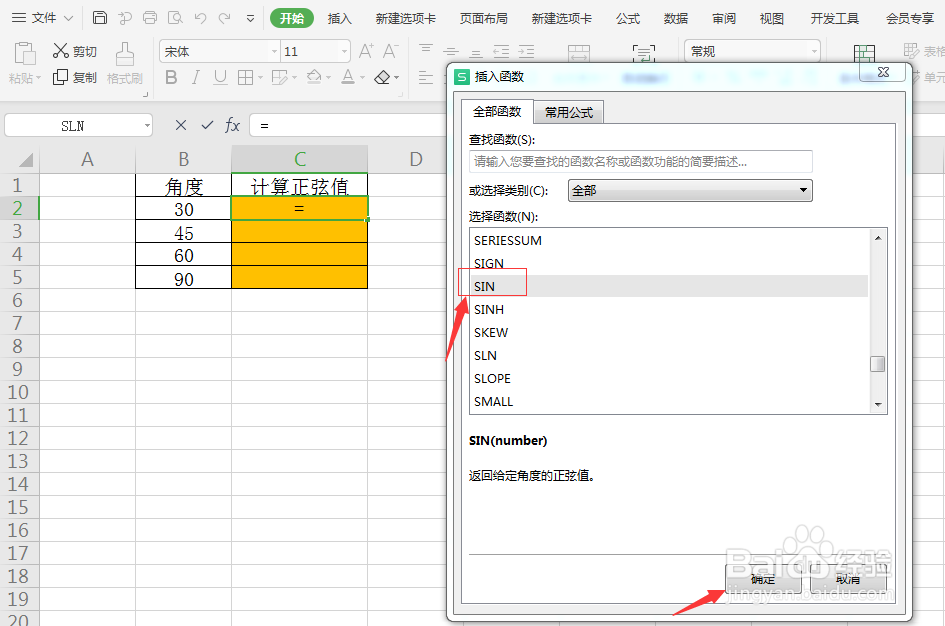Switch to the 公式 ribbon tab
Image resolution: width=945 pixels, height=626 pixels.
pyautogui.click(x=628, y=19)
